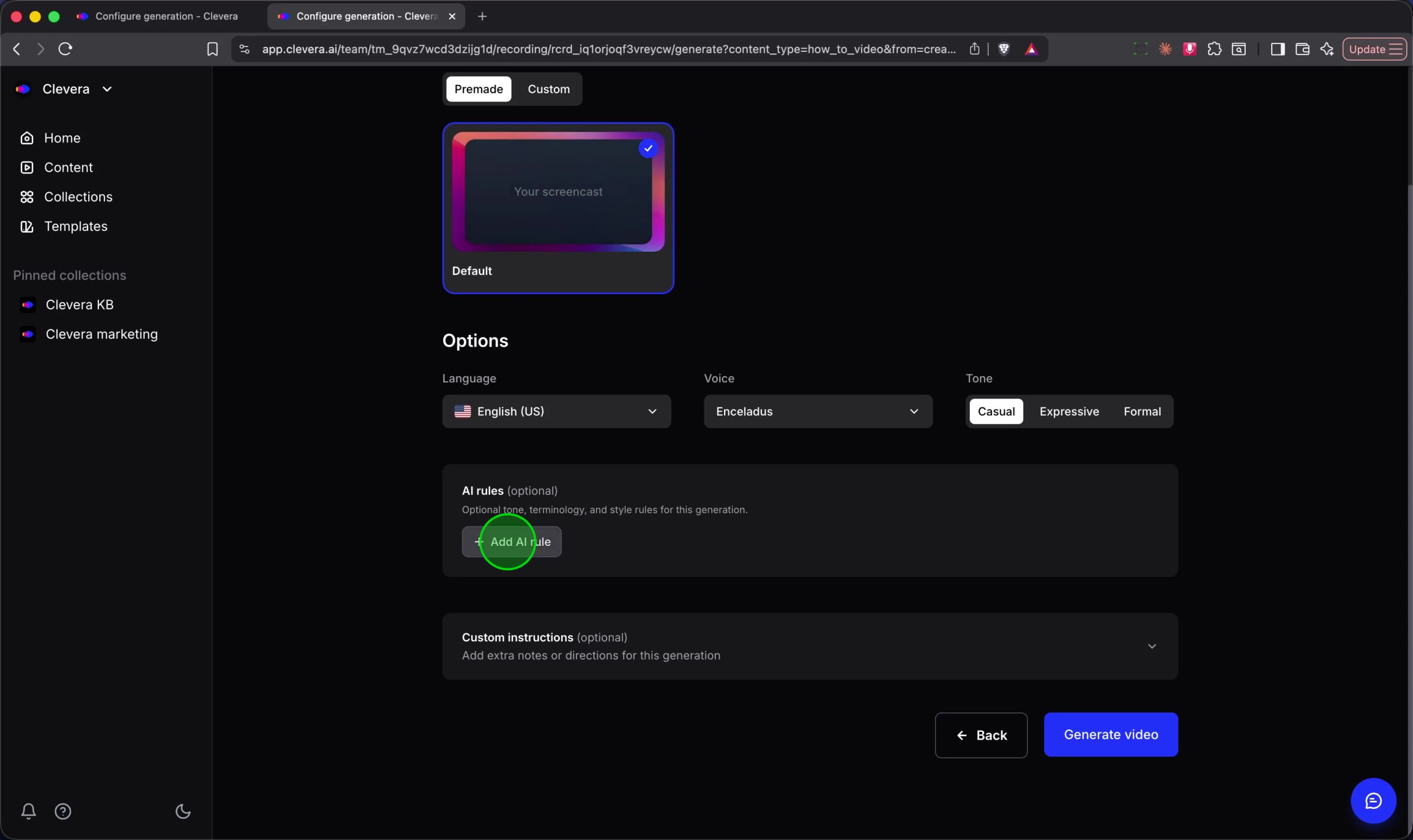Select the Casual tone

[x=996, y=412]
